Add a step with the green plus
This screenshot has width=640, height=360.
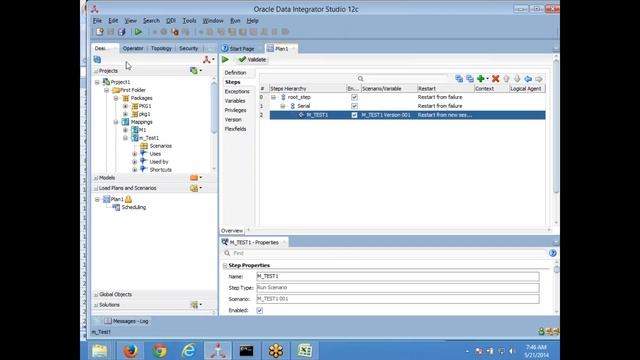tap(482, 79)
